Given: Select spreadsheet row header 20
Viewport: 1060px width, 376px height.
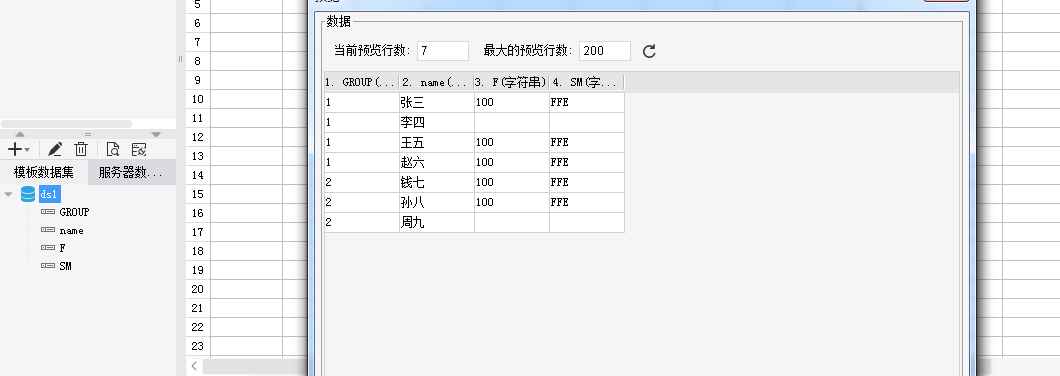Looking at the screenshot, I should tap(198, 289).
